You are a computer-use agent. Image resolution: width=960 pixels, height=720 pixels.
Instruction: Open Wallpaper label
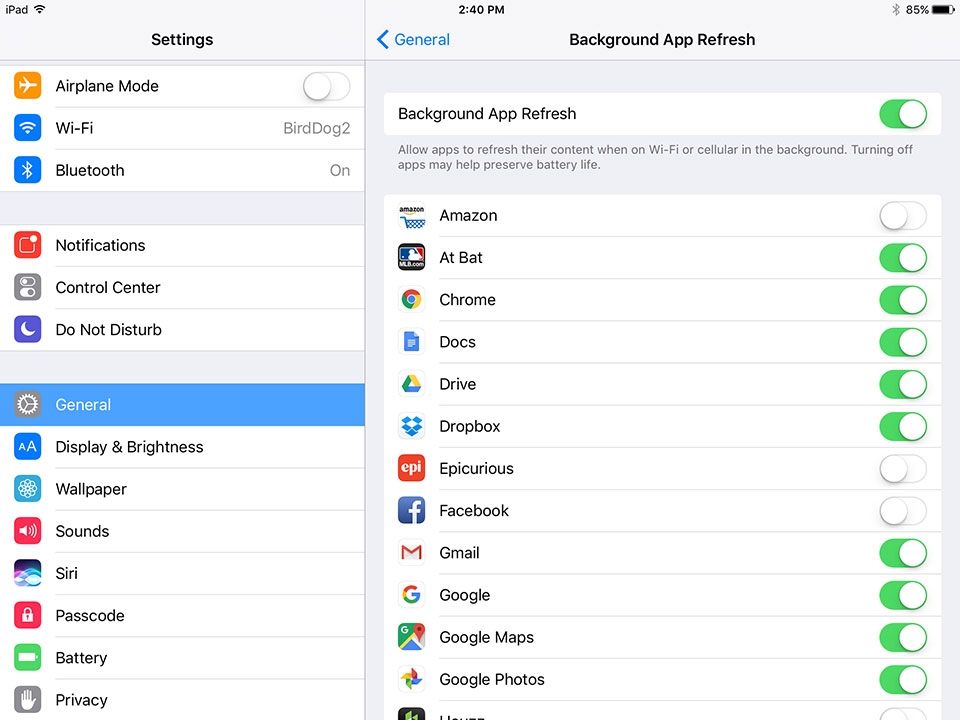pyautogui.click(x=91, y=489)
